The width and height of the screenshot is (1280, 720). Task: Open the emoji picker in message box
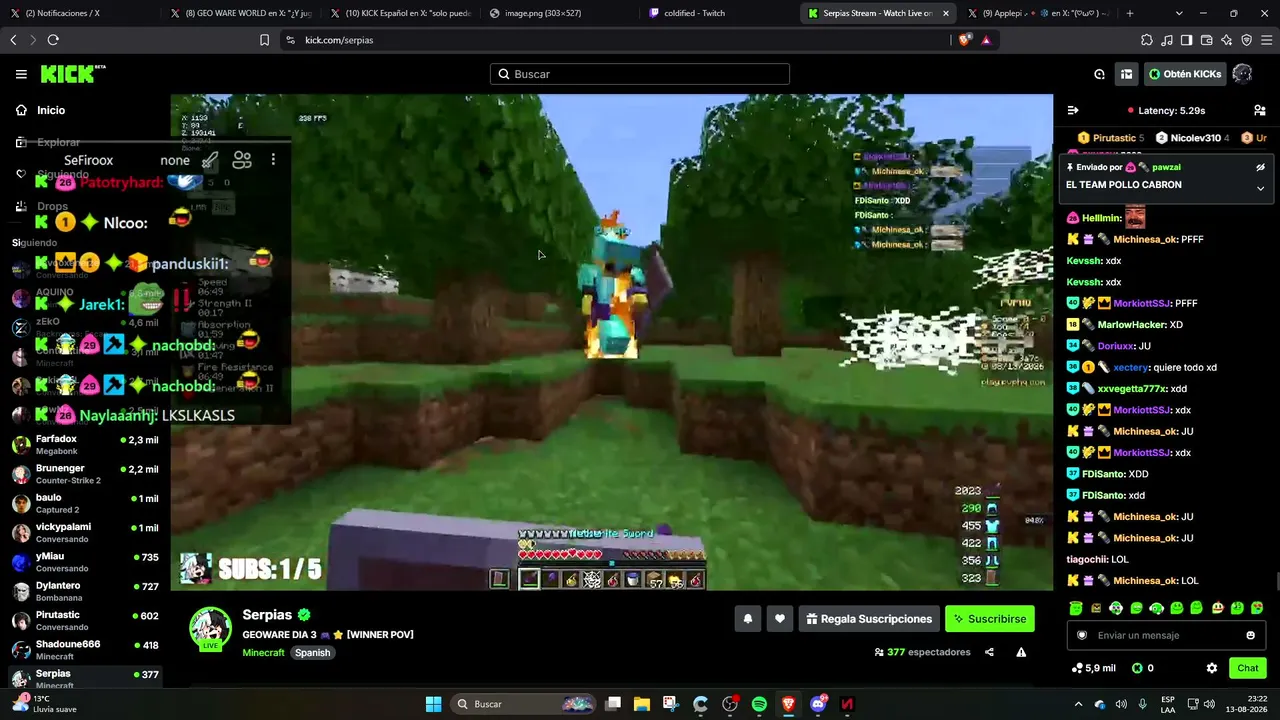pos(1250,635)
